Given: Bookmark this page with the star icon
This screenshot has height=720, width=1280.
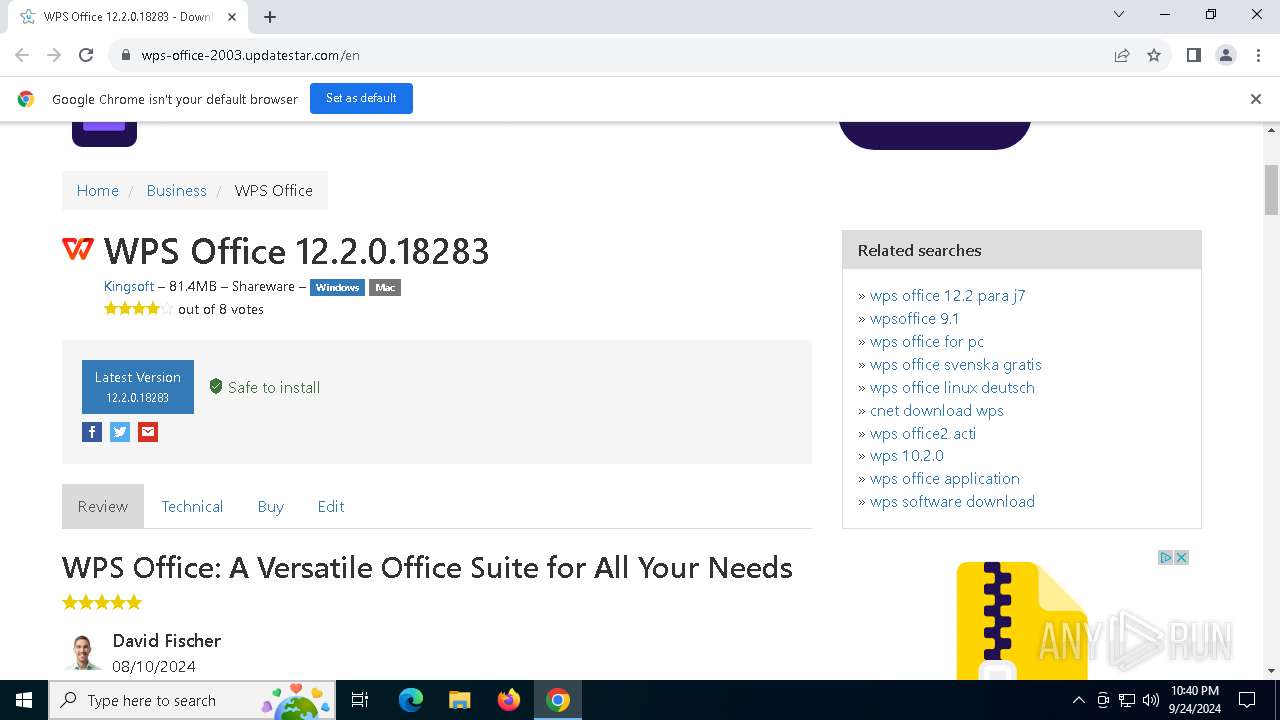Looking at the screenshot, I should [x=1154, y=55].
